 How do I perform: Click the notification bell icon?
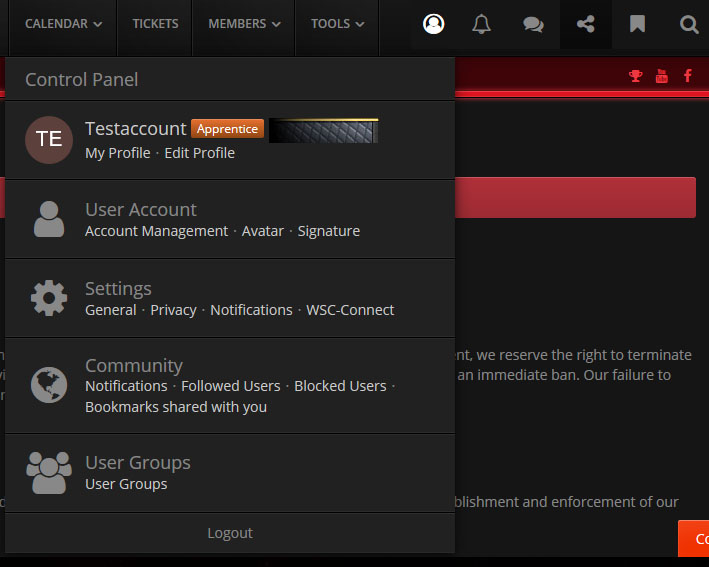(x=482, y=24)
